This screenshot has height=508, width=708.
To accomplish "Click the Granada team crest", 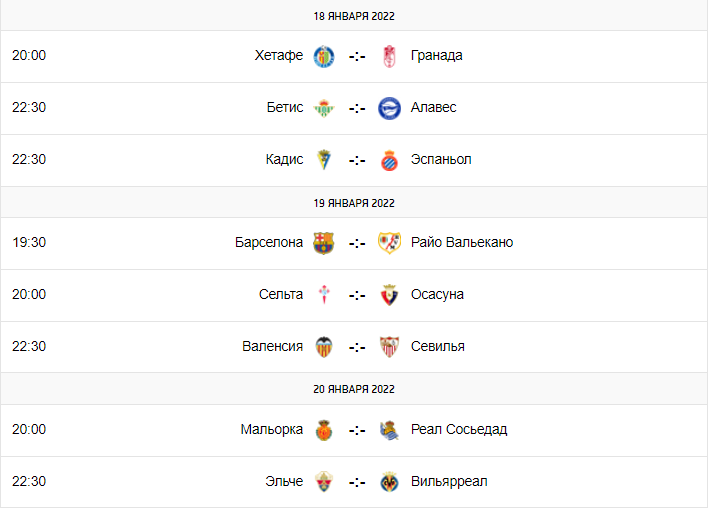I will [389, 56].
